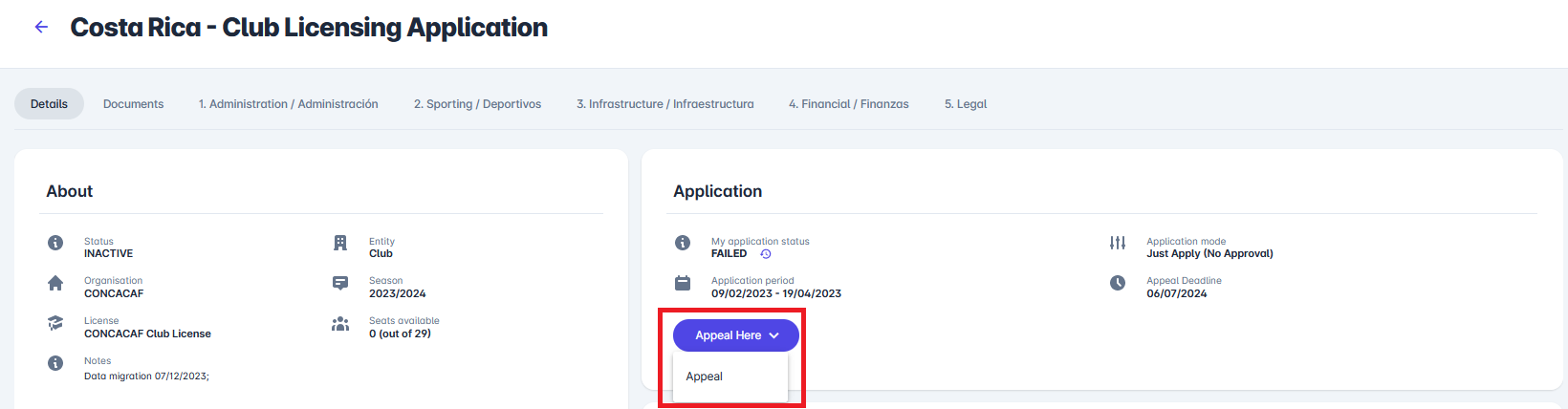Click the My application status info icon
Image resolution: width=1568 pixels, height=409 pixels.
pos(683,243)
